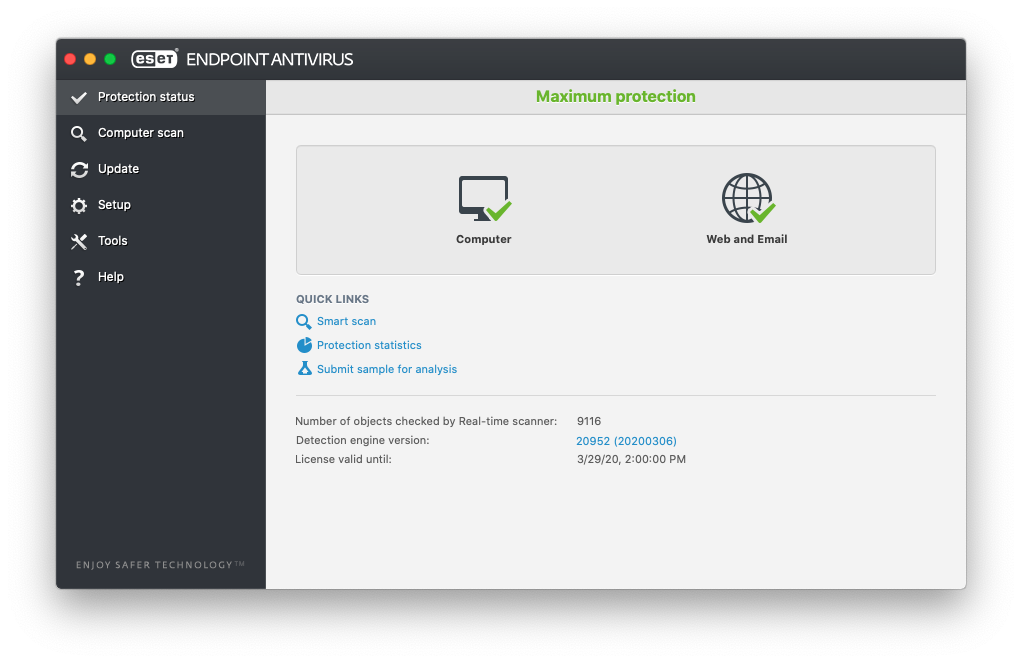This screenshot has height=663, width=1022.
Task: Click the flask icon beside Submit sample
Action: point(304,369)
